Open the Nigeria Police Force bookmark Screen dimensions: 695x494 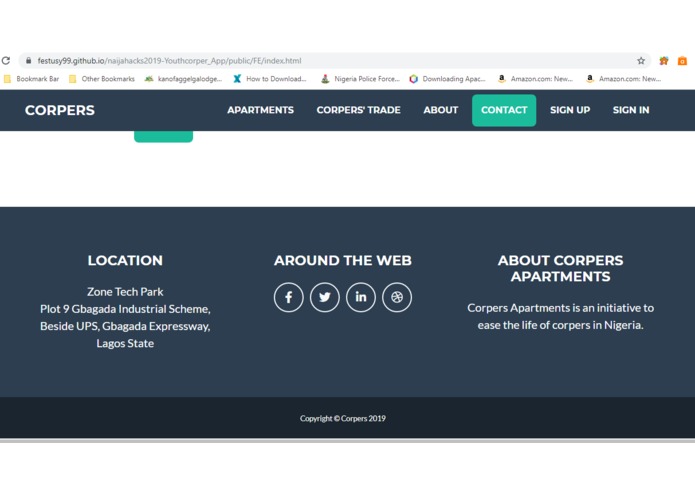pos(360,79)
